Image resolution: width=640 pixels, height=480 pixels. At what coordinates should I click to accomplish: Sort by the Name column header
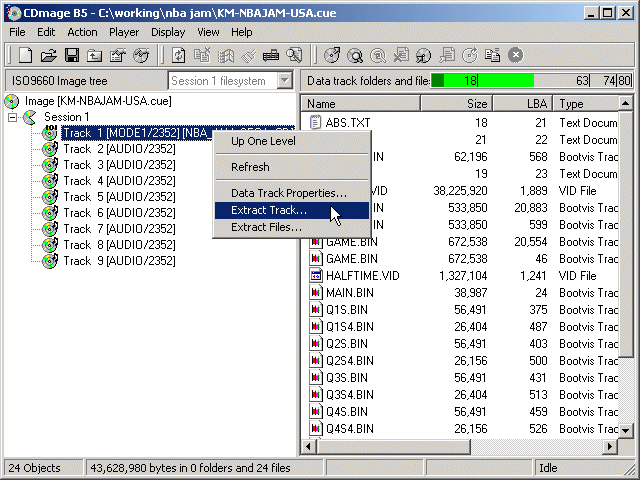coord(361,104)
